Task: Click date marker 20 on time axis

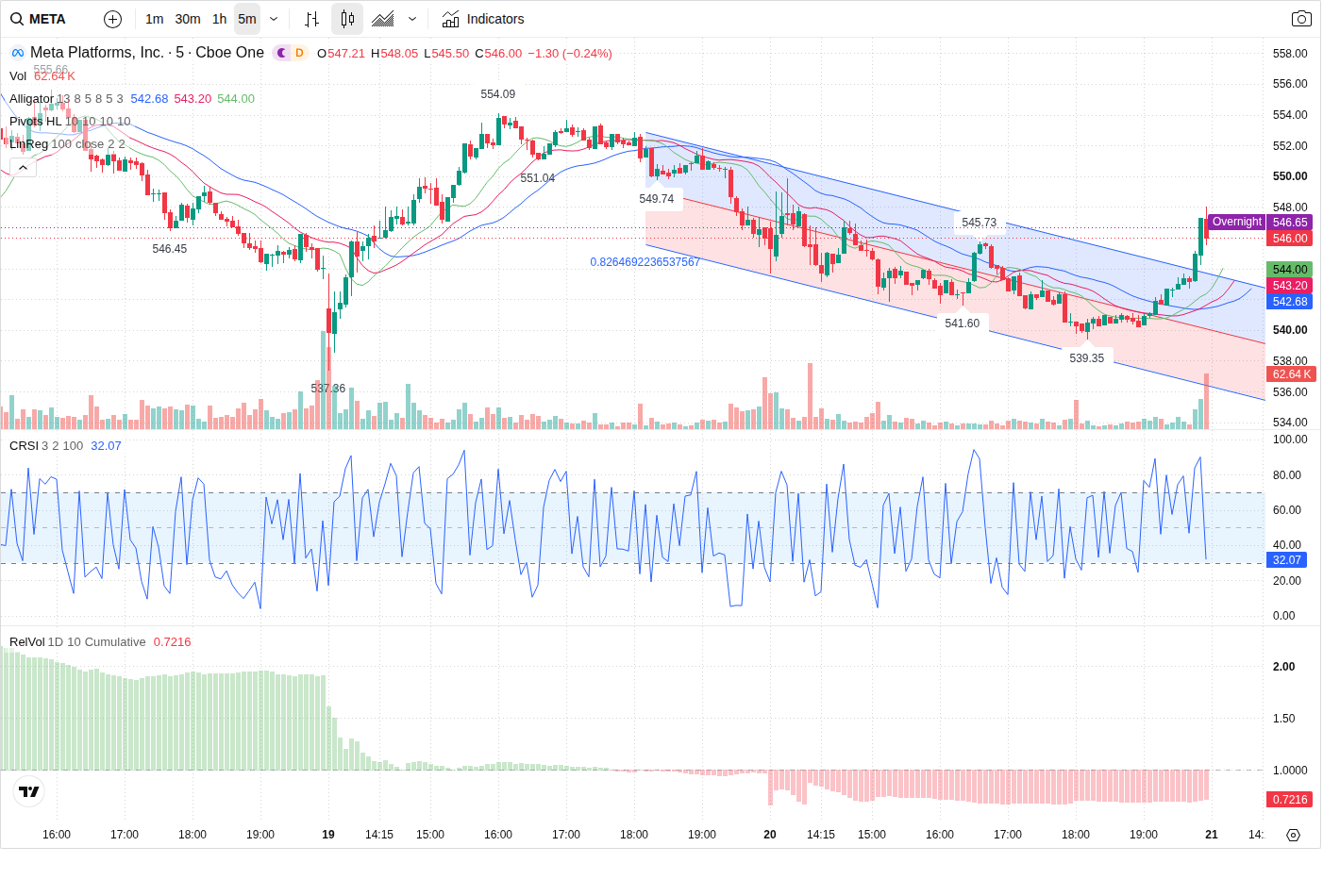Action: click(x=770, y=835)
